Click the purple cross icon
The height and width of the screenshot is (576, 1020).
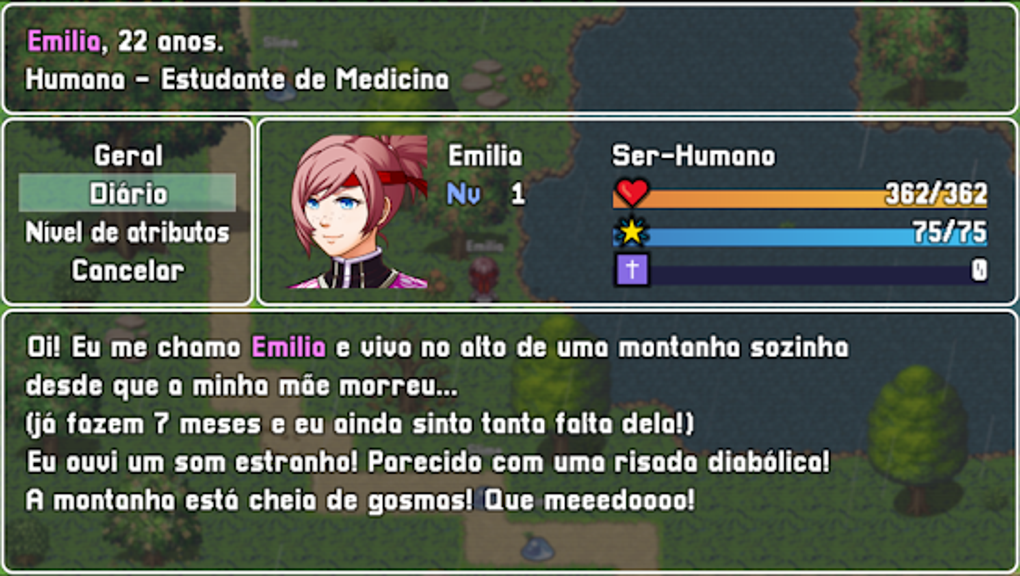pyautogui.click(x=632, y=269)
